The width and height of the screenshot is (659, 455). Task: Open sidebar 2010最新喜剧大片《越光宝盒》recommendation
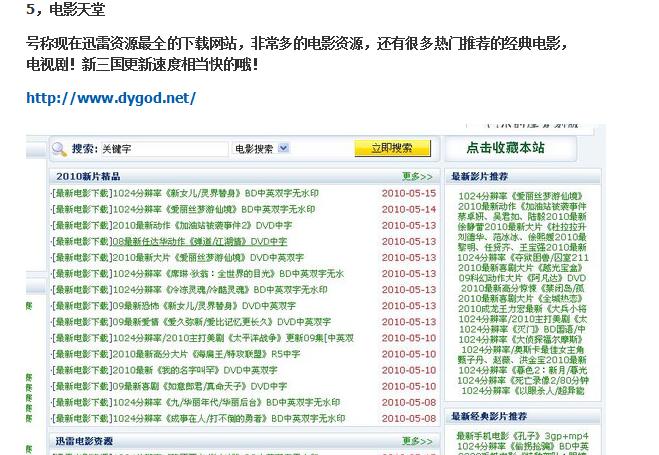(x=521, y=268)
